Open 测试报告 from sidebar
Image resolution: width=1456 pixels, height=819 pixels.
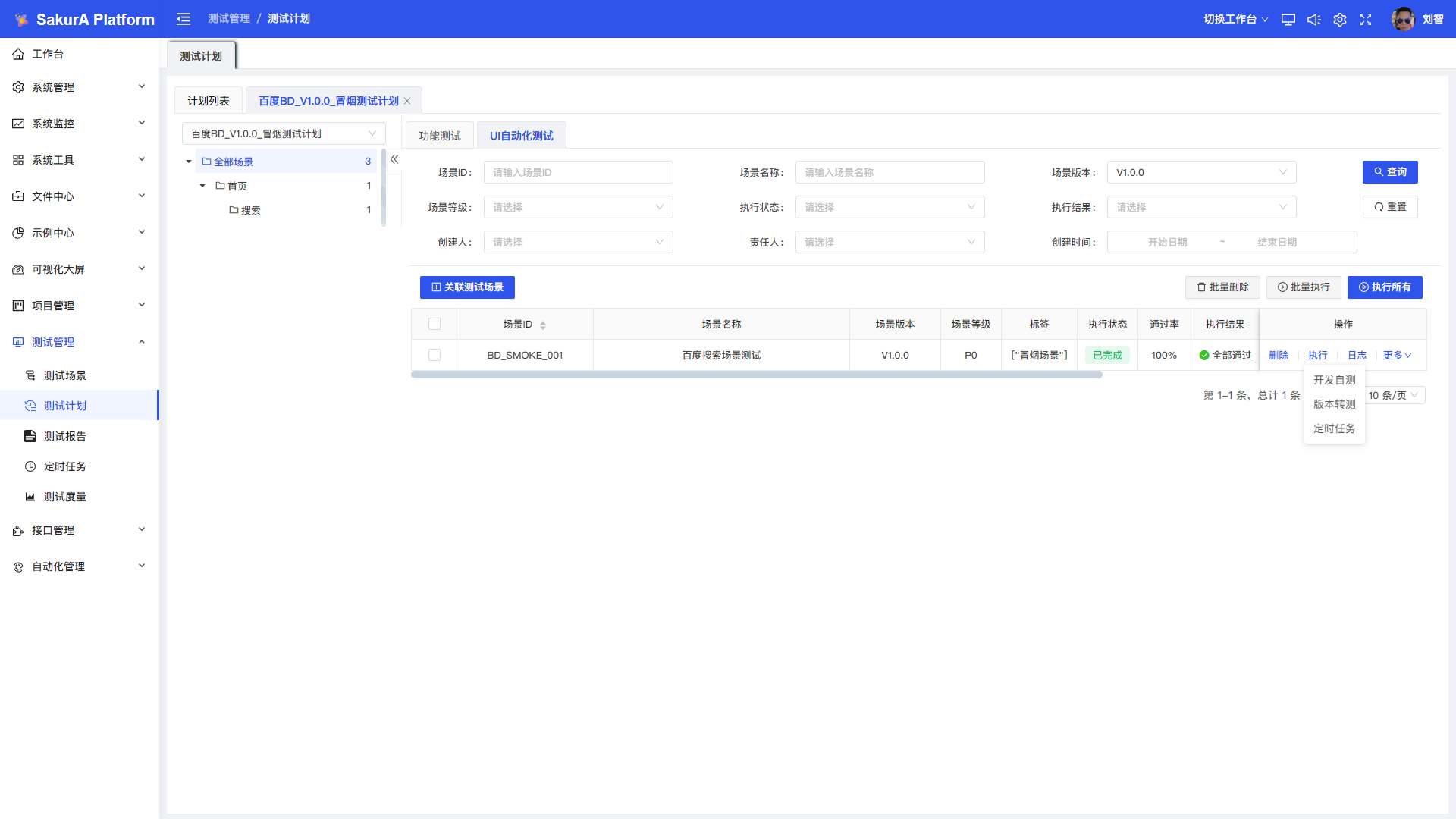(x=64, y=436)
